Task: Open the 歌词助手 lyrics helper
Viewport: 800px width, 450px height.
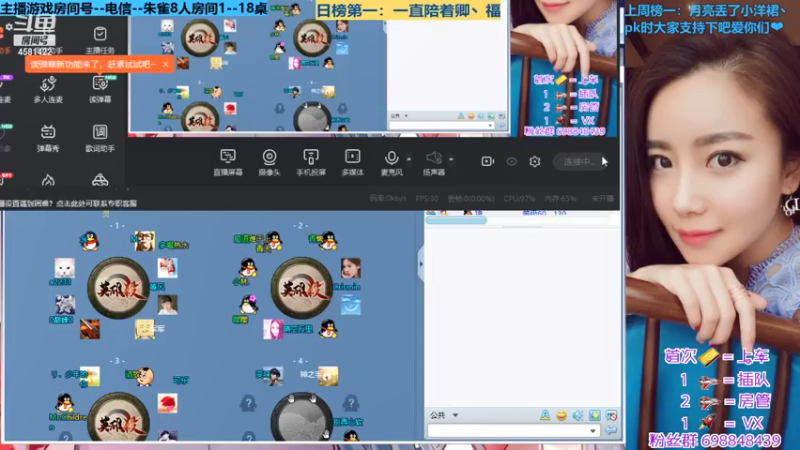Action: click(100, 138)
